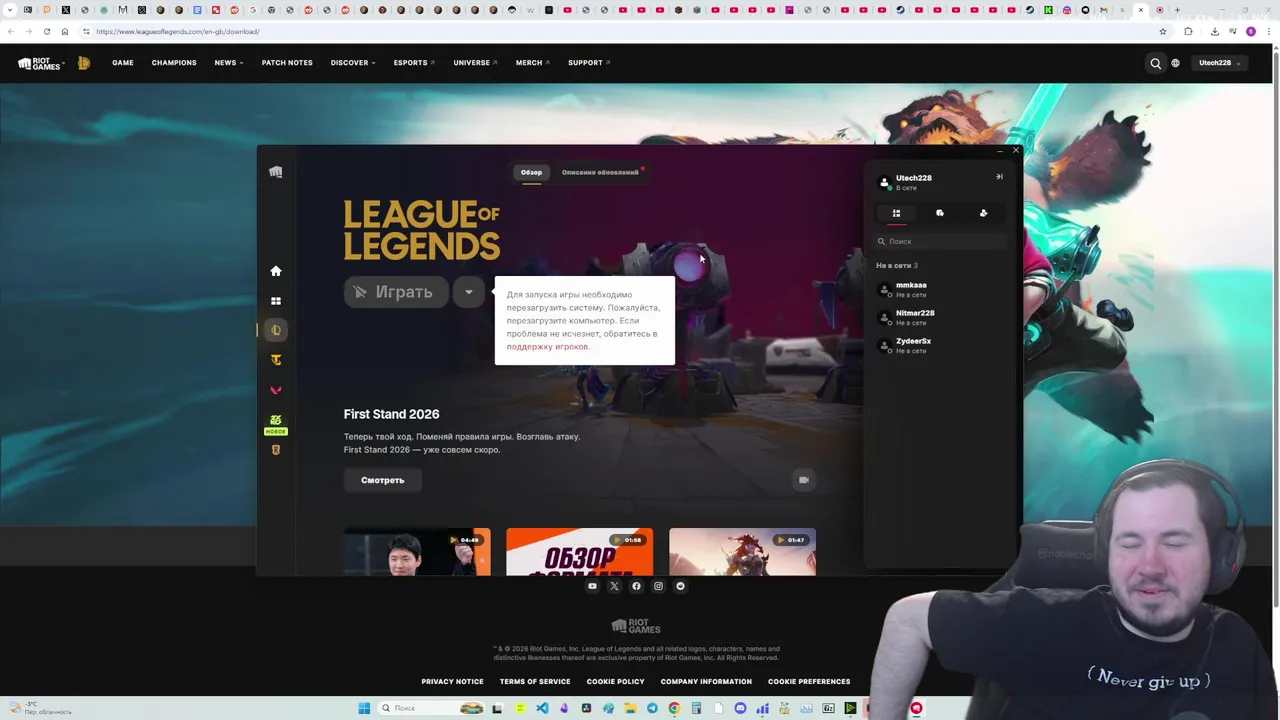This screenshot has width=1280, height=720.
Task: Open CHAMPIONS menu item on website
Action: pyautogui.click(x=174, y=63)
